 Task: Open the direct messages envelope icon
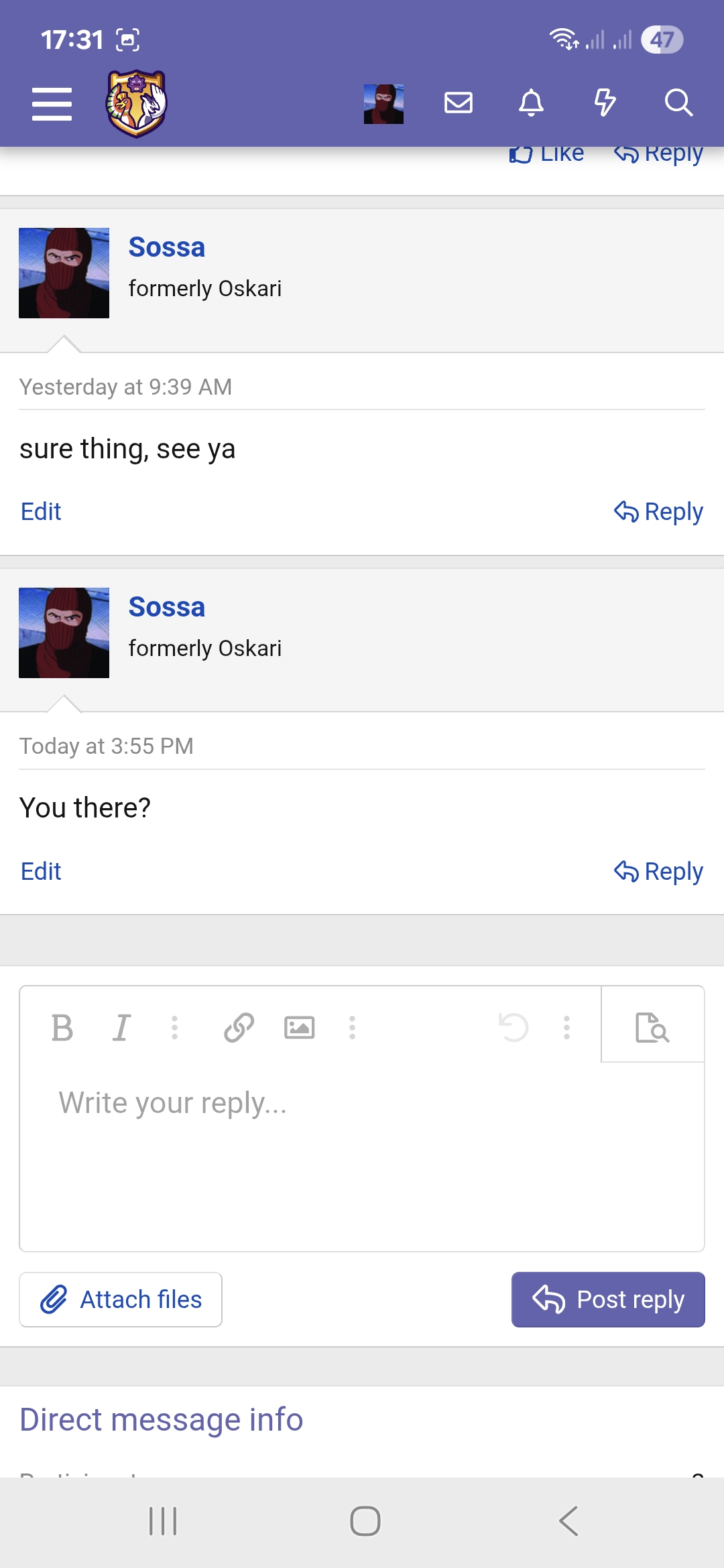tap(459, 103)
